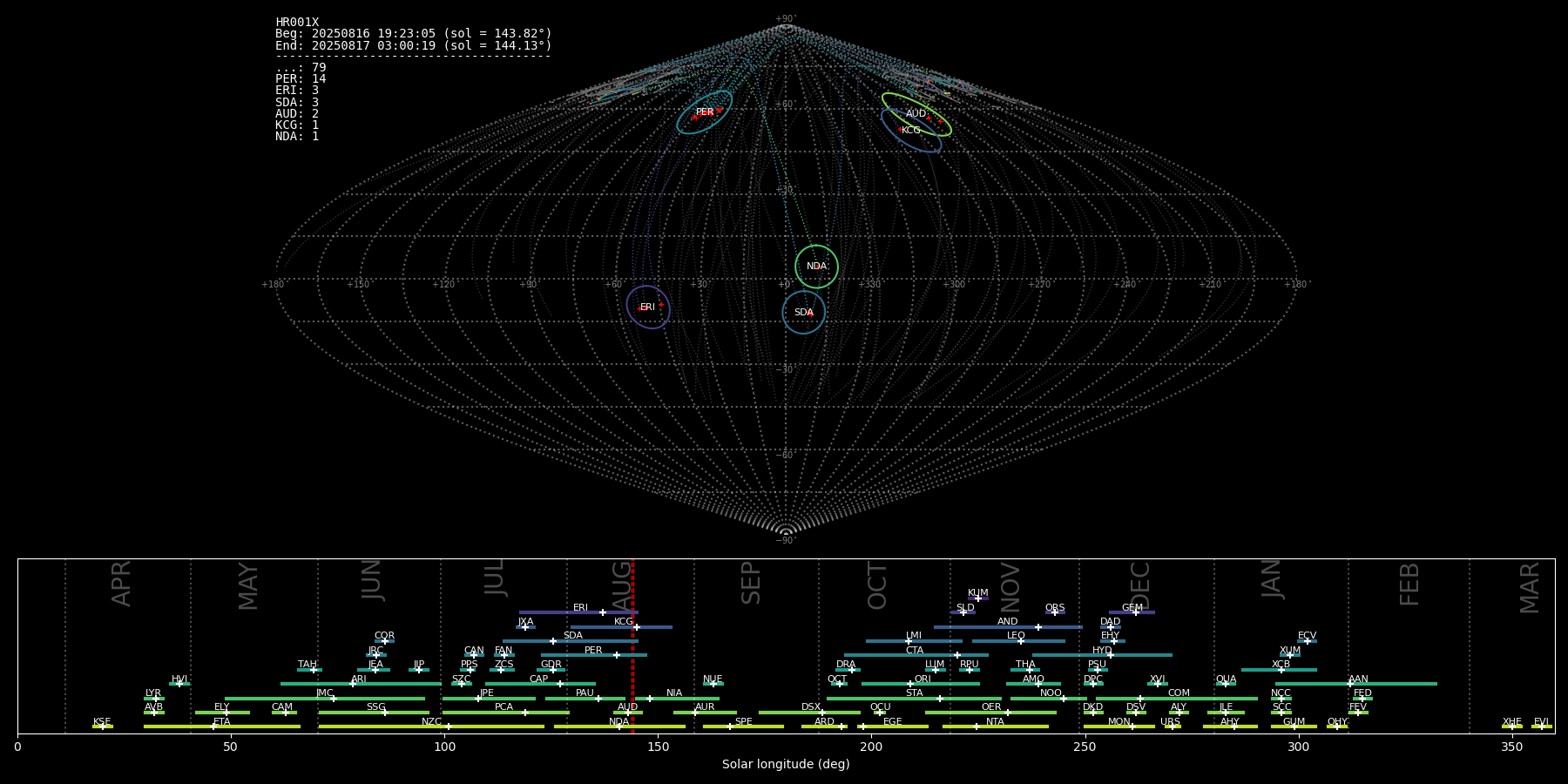Click the KSE shower label in timeline
This screenshot has width=1568, height=784.
pyautogui.click(x=102, y=722)
